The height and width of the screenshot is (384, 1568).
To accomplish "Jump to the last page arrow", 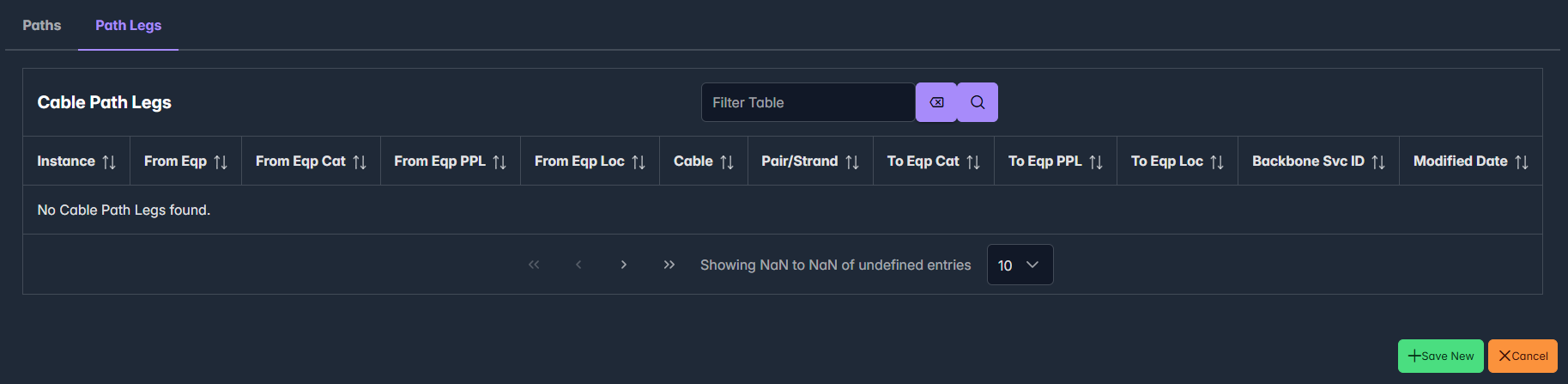I will pyautogui.click(x=669, y=265).
